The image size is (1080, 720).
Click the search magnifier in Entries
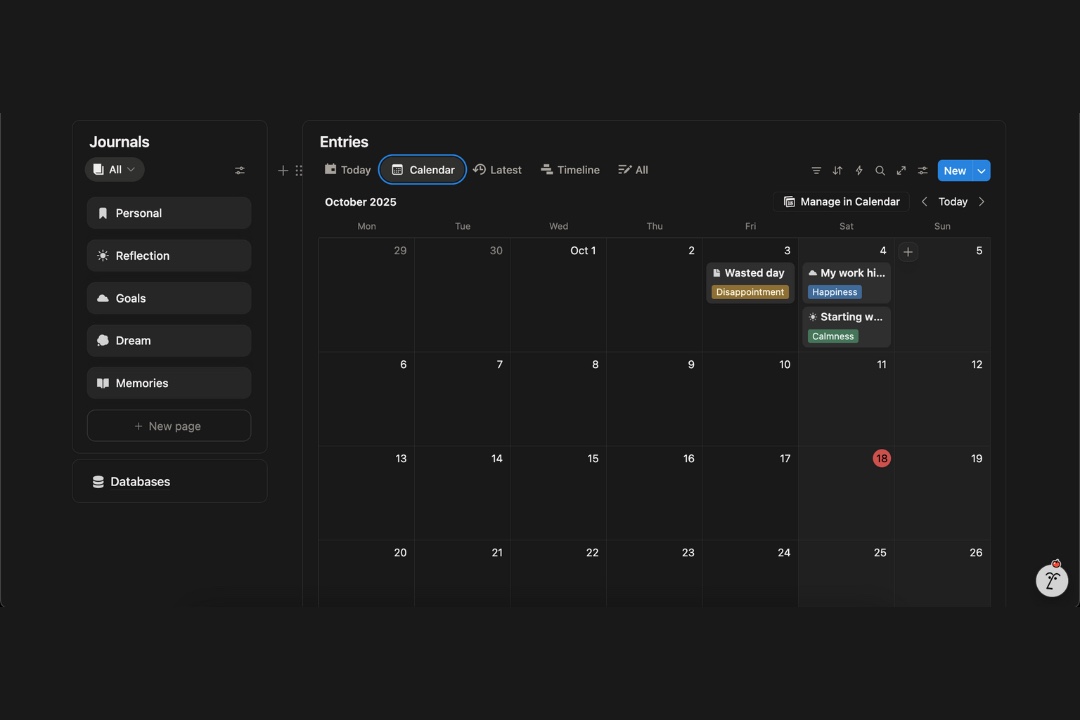click(x=880, y=171)
